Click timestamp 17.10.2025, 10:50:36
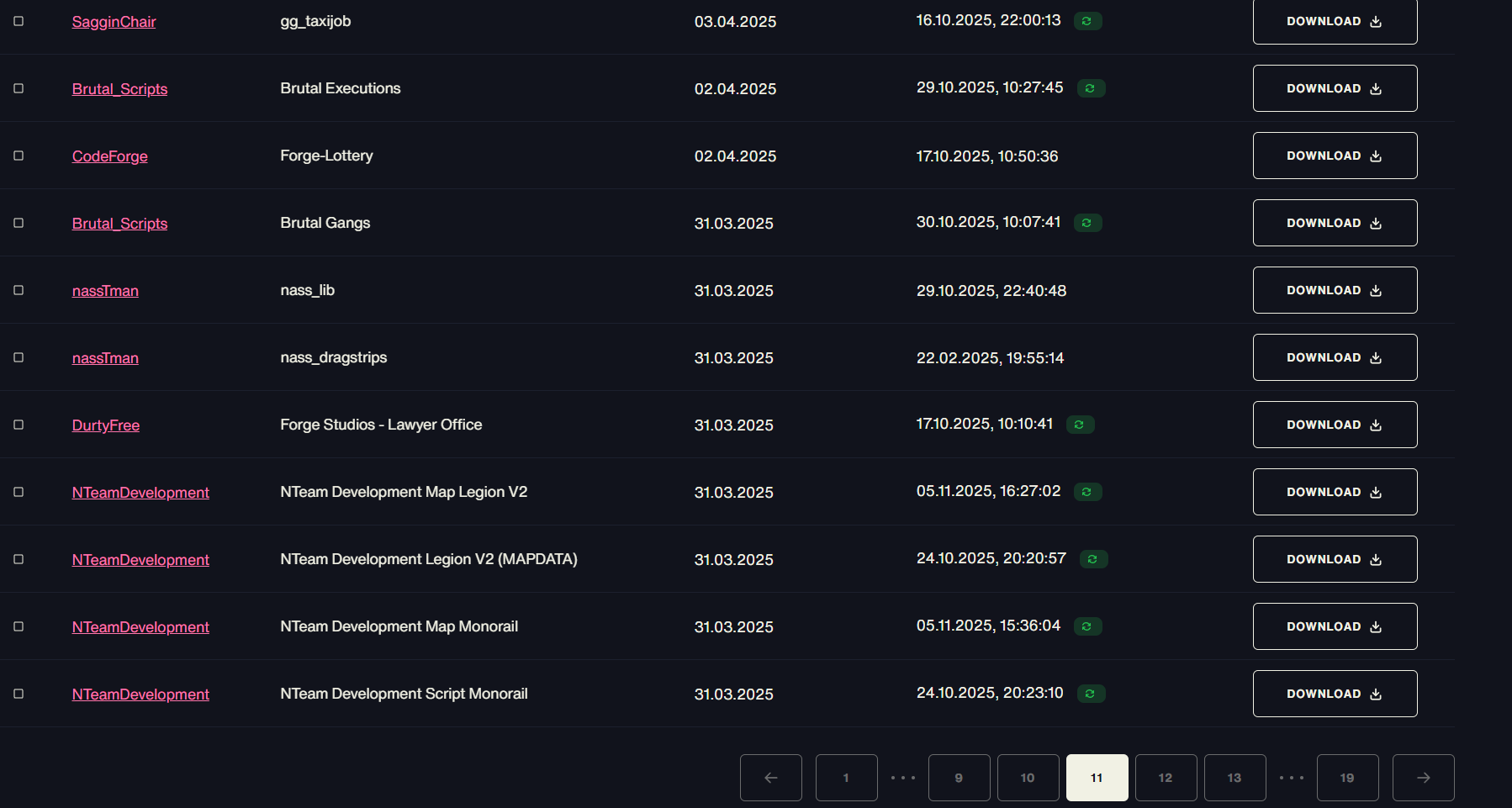1512x808 pixels. pos(987,156)
